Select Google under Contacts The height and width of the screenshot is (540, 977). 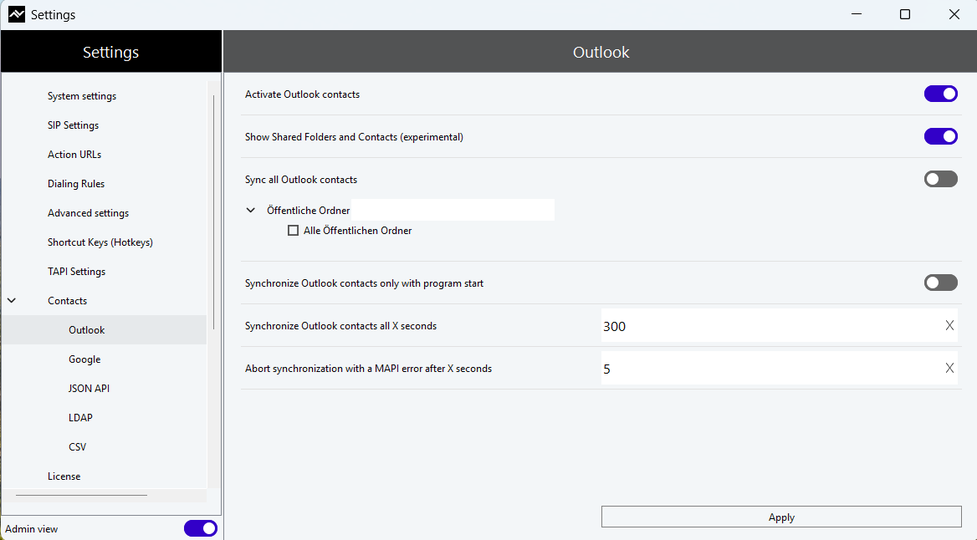coord(84,359)
